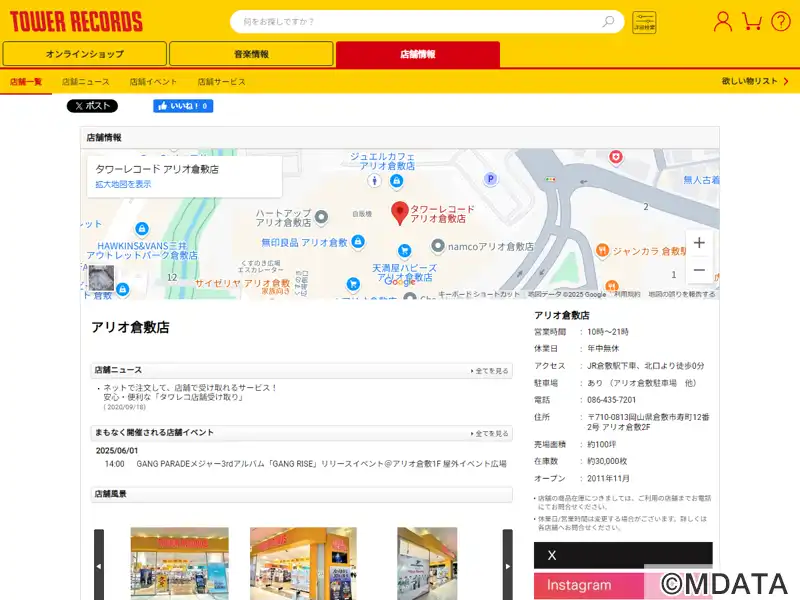Click the parking P marker on map
800x600 pixels.
[490, 179]
